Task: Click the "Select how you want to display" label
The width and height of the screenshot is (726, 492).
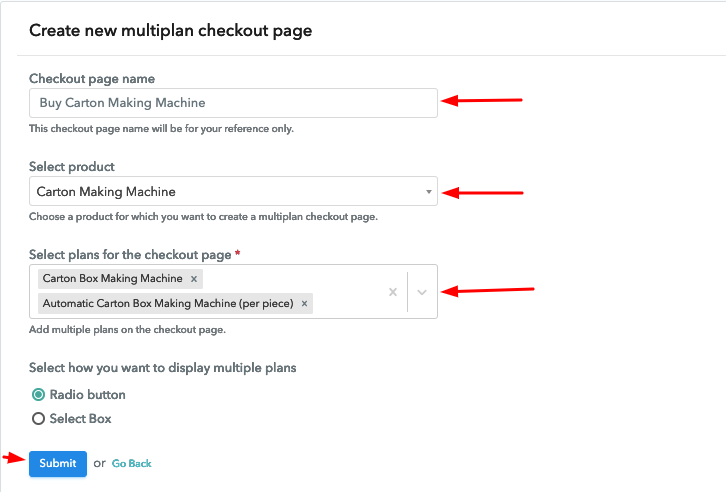Action: (x=163, y=368)
